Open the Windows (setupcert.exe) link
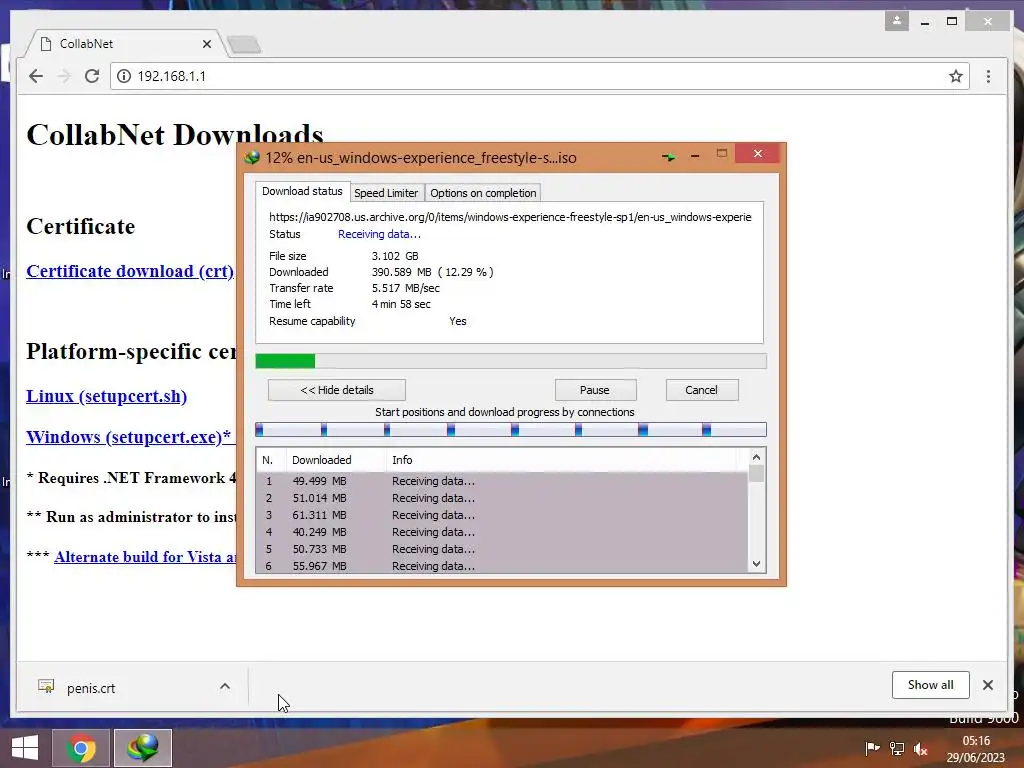The image size is (1024, 768). tap(129, 437)
